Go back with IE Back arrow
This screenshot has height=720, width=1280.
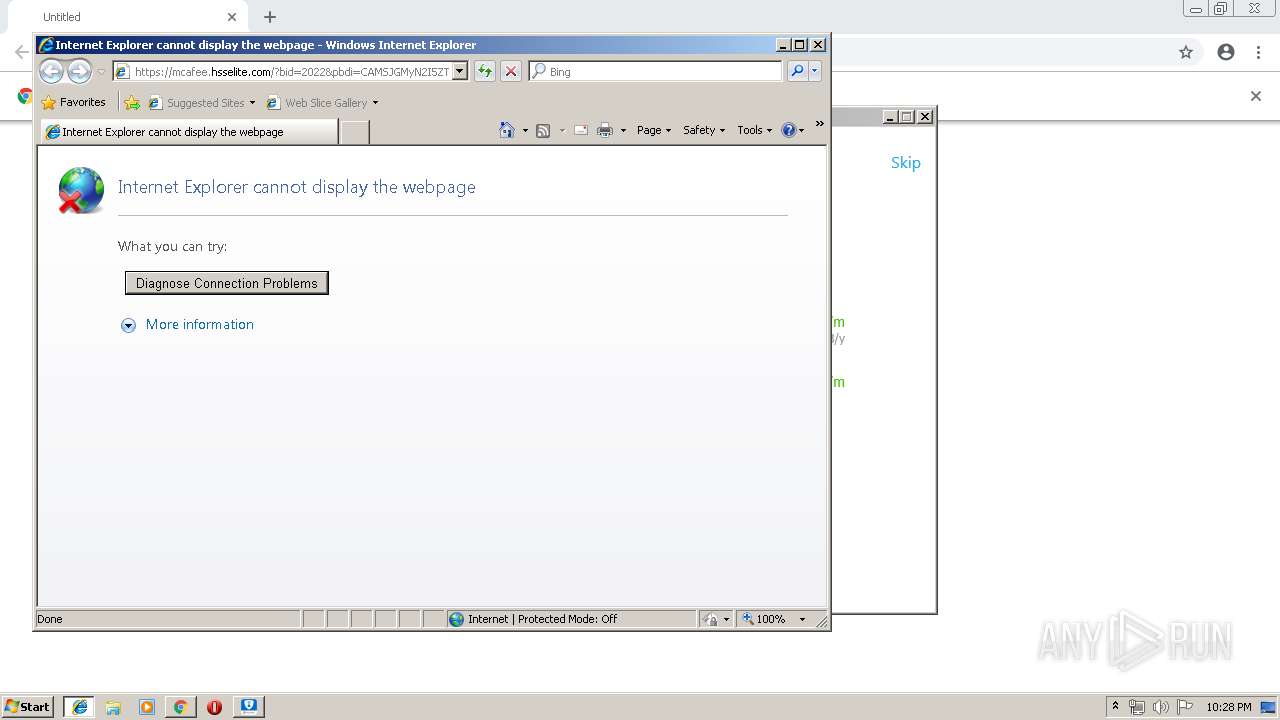point(52,71)
